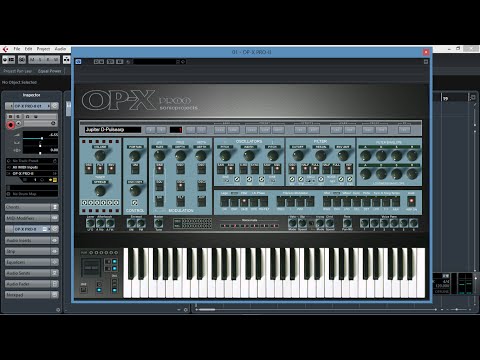This screenshot has height=360, width=480.
Task: Click the red preset number display
Action: click(176, 130)
